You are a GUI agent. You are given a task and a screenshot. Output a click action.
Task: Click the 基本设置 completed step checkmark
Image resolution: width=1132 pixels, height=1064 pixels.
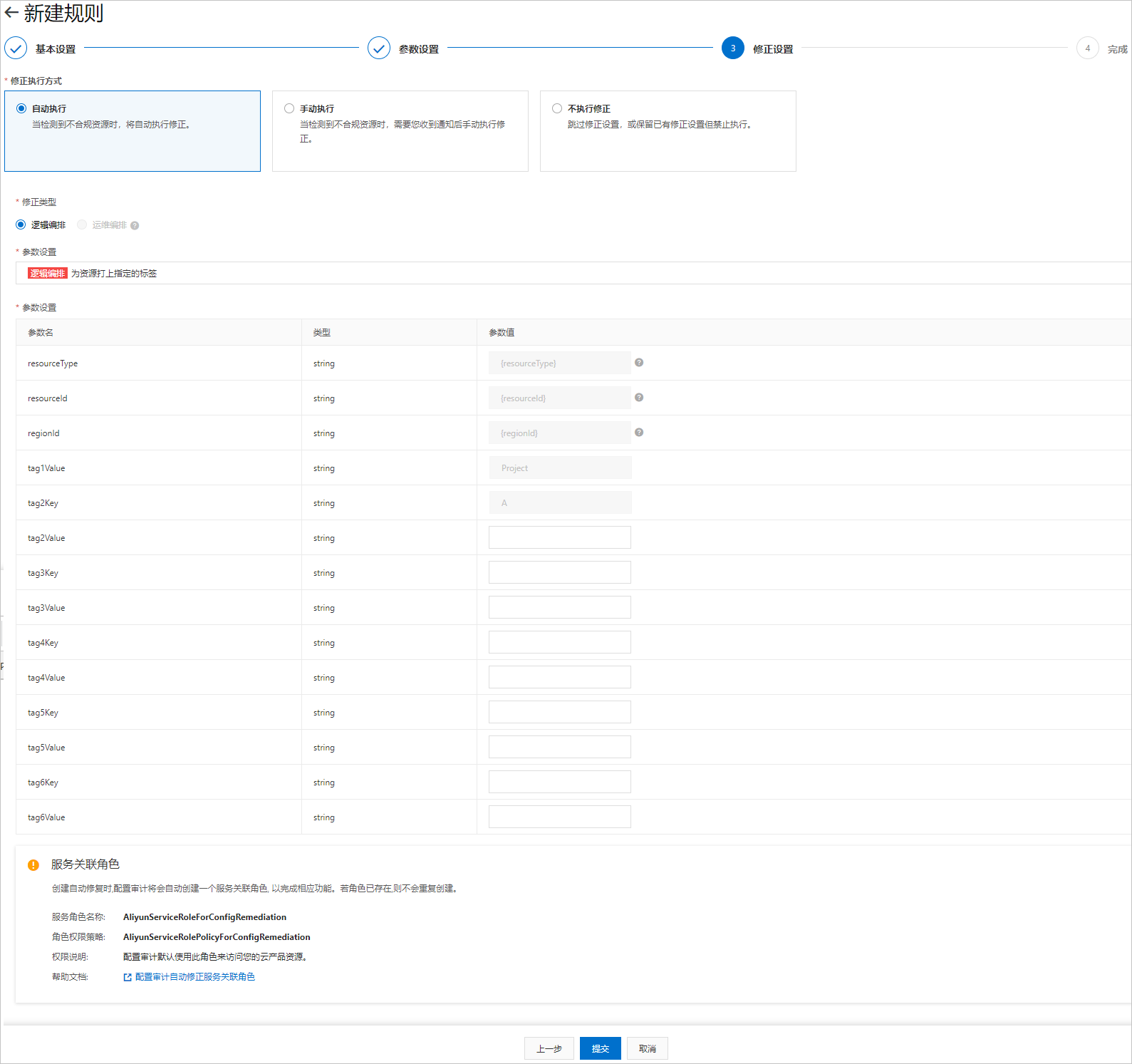16,48
